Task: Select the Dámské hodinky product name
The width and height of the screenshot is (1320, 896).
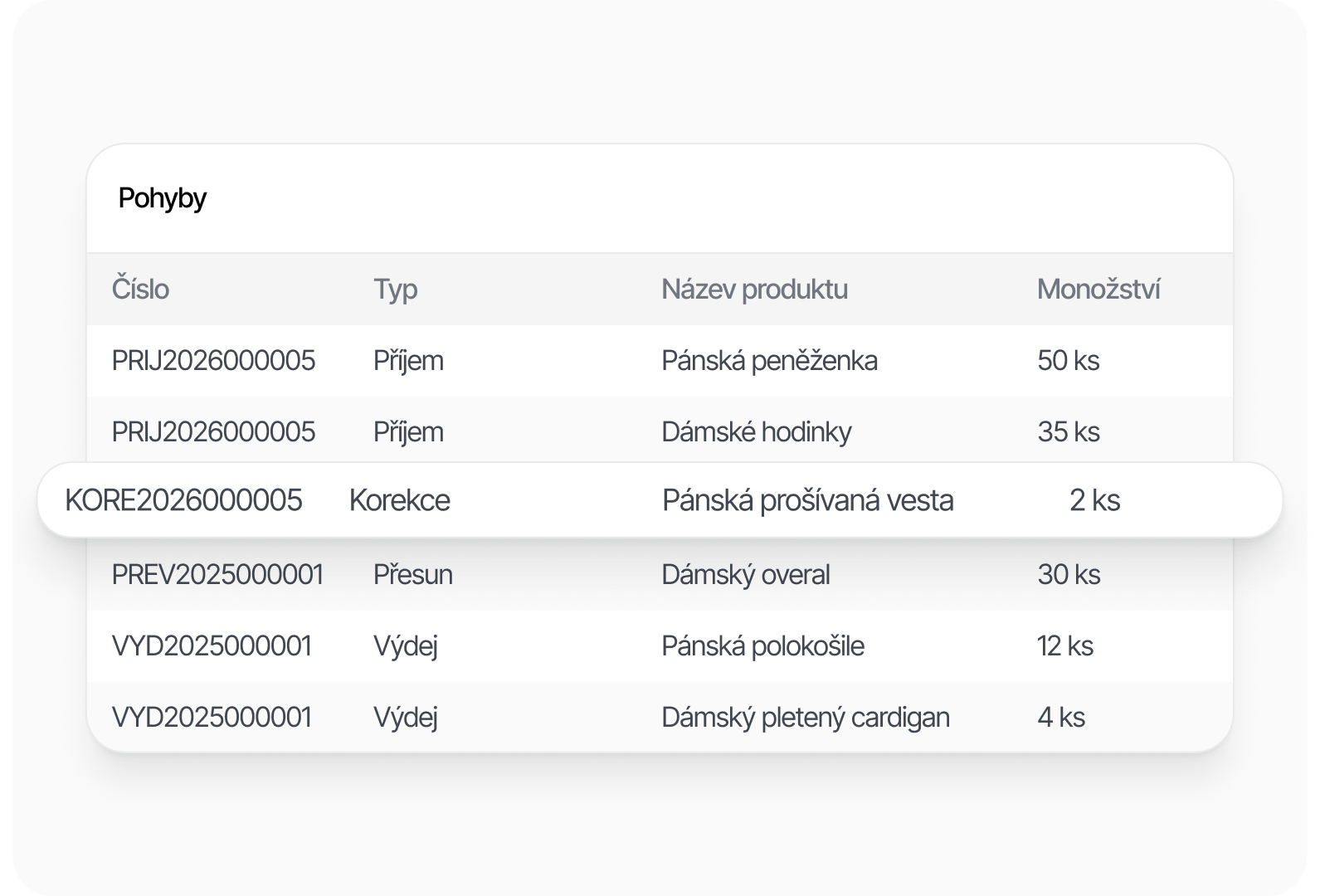Action: coord(756,432)
